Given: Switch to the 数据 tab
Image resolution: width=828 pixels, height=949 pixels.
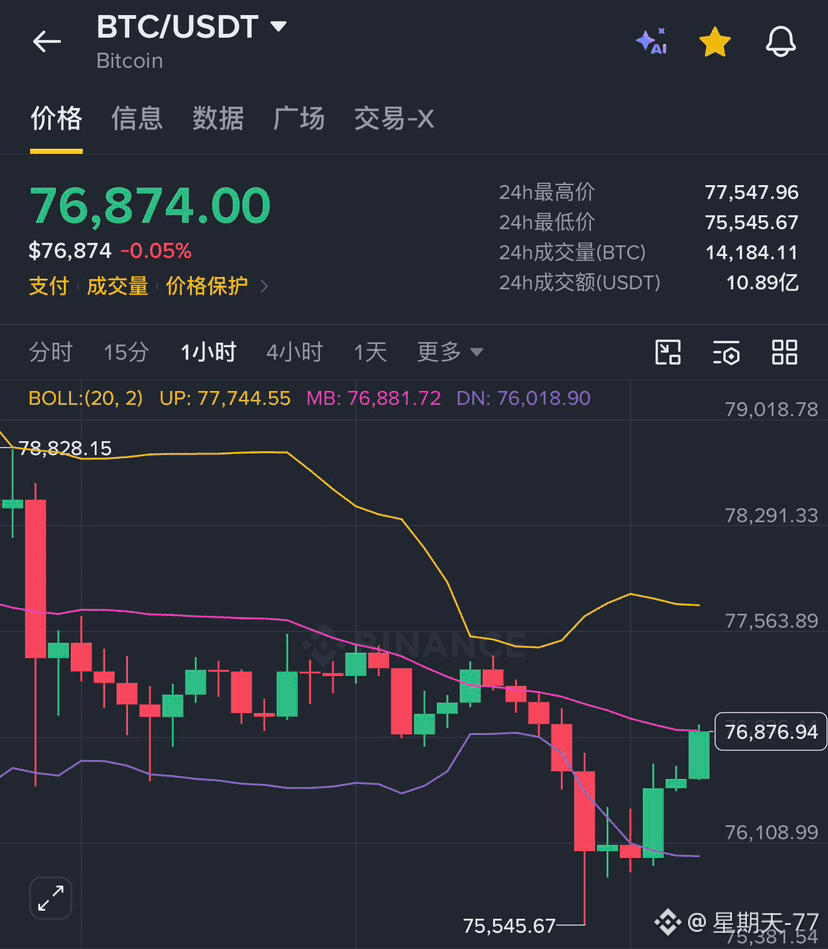Looking at the screenshot, I should (x=218, y=118).
